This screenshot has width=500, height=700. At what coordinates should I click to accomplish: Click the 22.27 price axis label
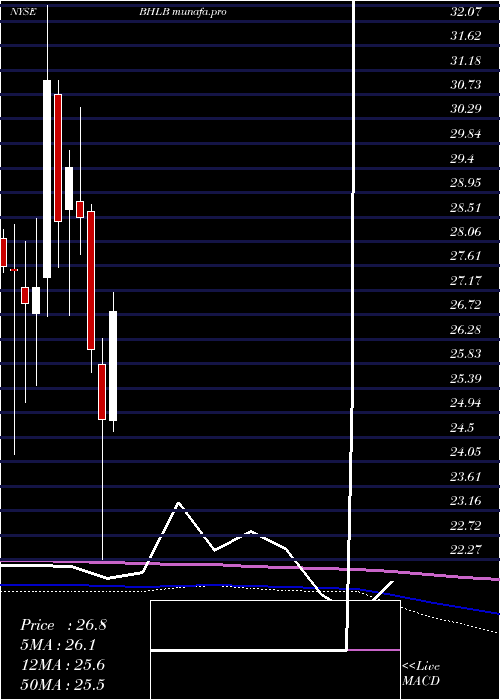[x=466, y=550]
